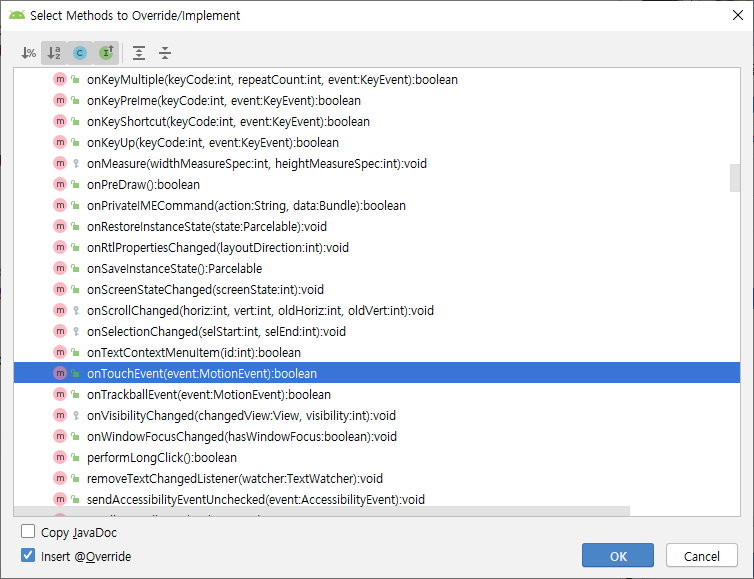Image resolution: width=754 pixels, height=579 pixels.
Task: Click the method icon beside onTouchEvent
Action: point(60,373)
